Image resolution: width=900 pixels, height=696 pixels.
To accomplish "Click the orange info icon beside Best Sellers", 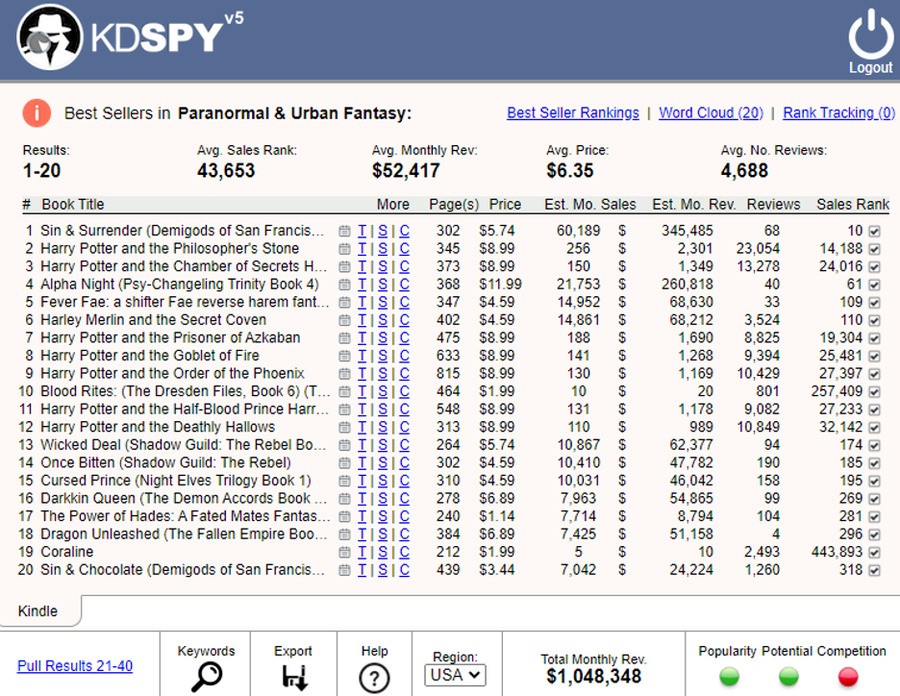I will point(36,113).
